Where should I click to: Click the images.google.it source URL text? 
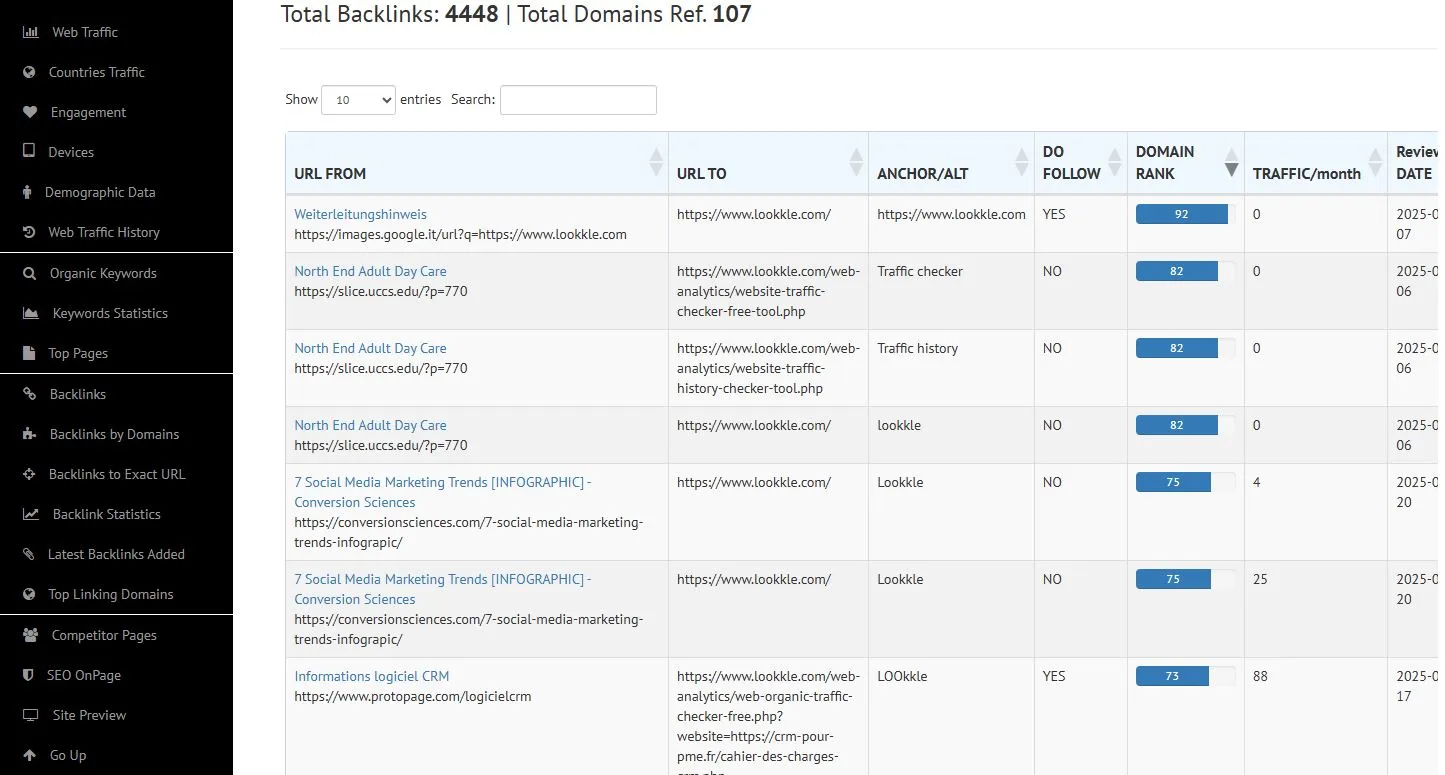460,234
